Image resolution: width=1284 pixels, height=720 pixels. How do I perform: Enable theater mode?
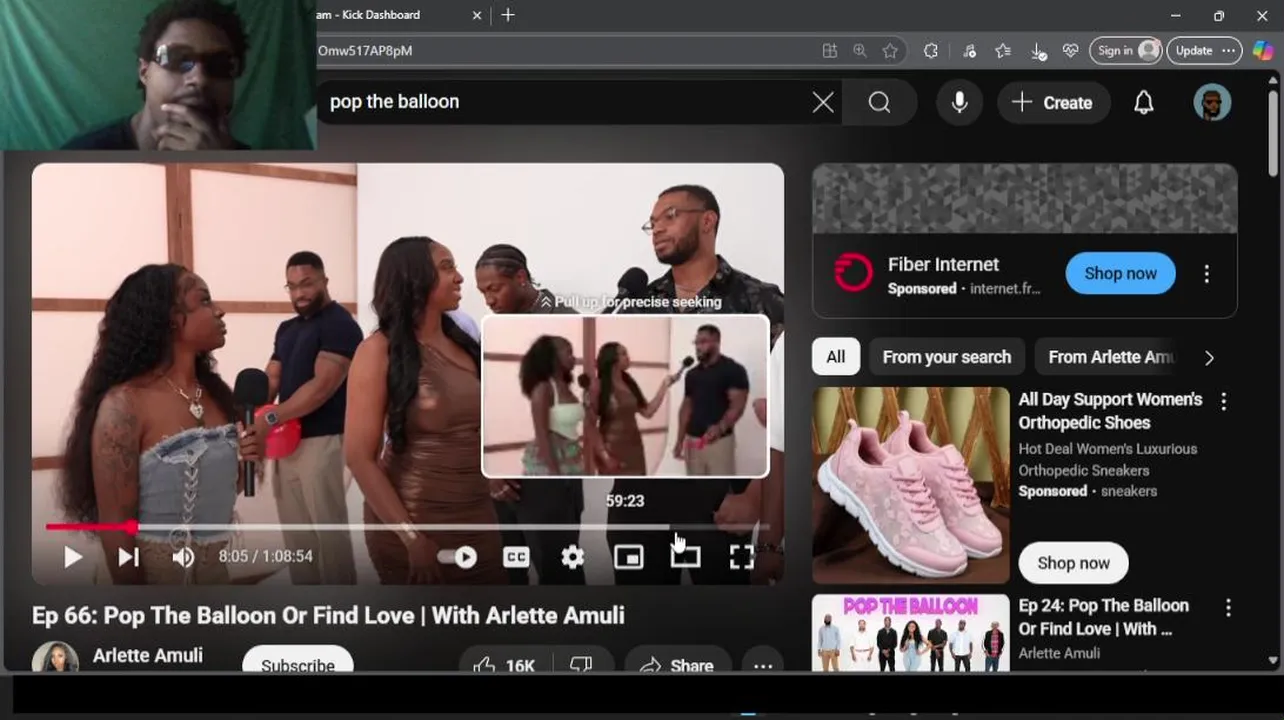coord(685,557)
